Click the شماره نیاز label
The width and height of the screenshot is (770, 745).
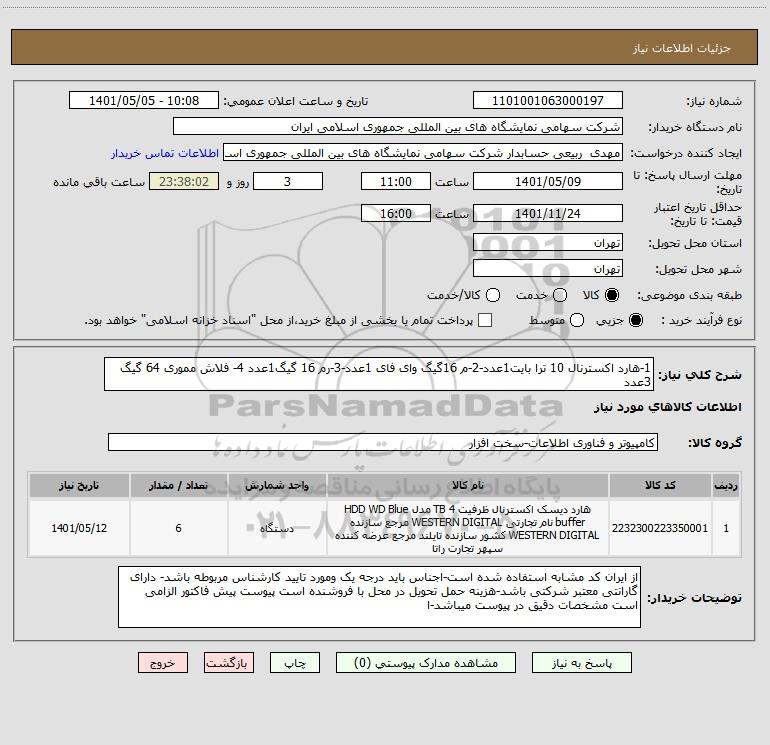pyautogui.click(x=714, y=102)
